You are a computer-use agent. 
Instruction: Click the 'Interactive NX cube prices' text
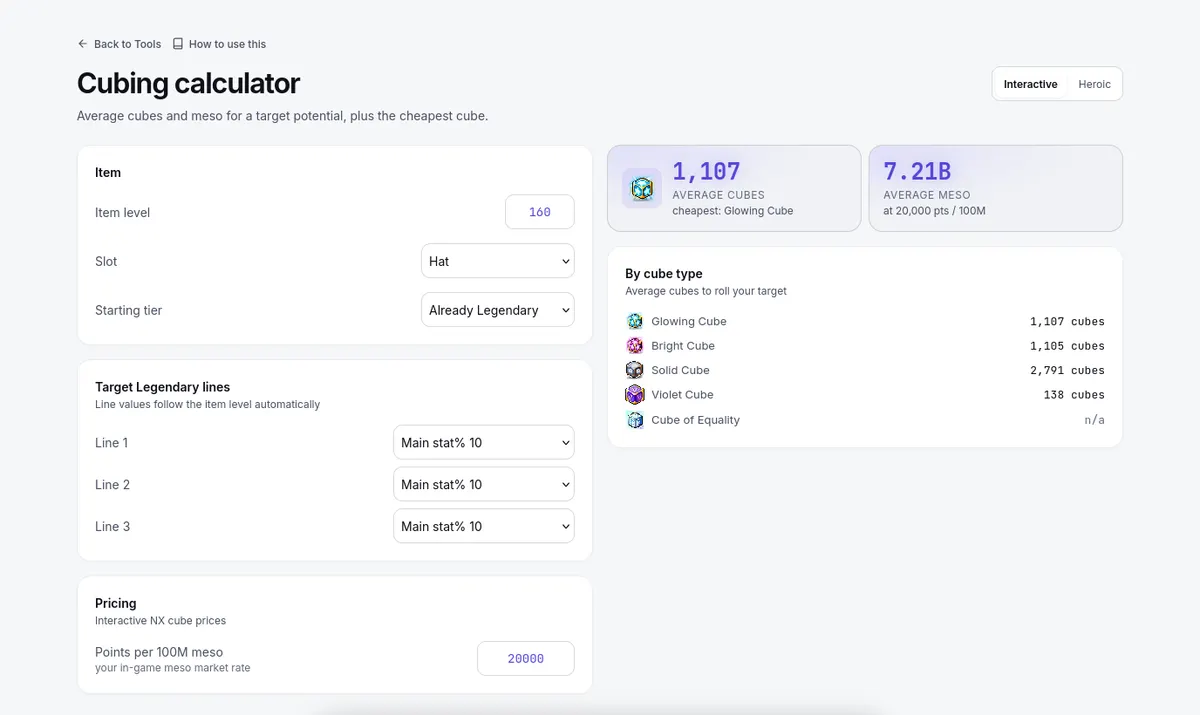161,621
